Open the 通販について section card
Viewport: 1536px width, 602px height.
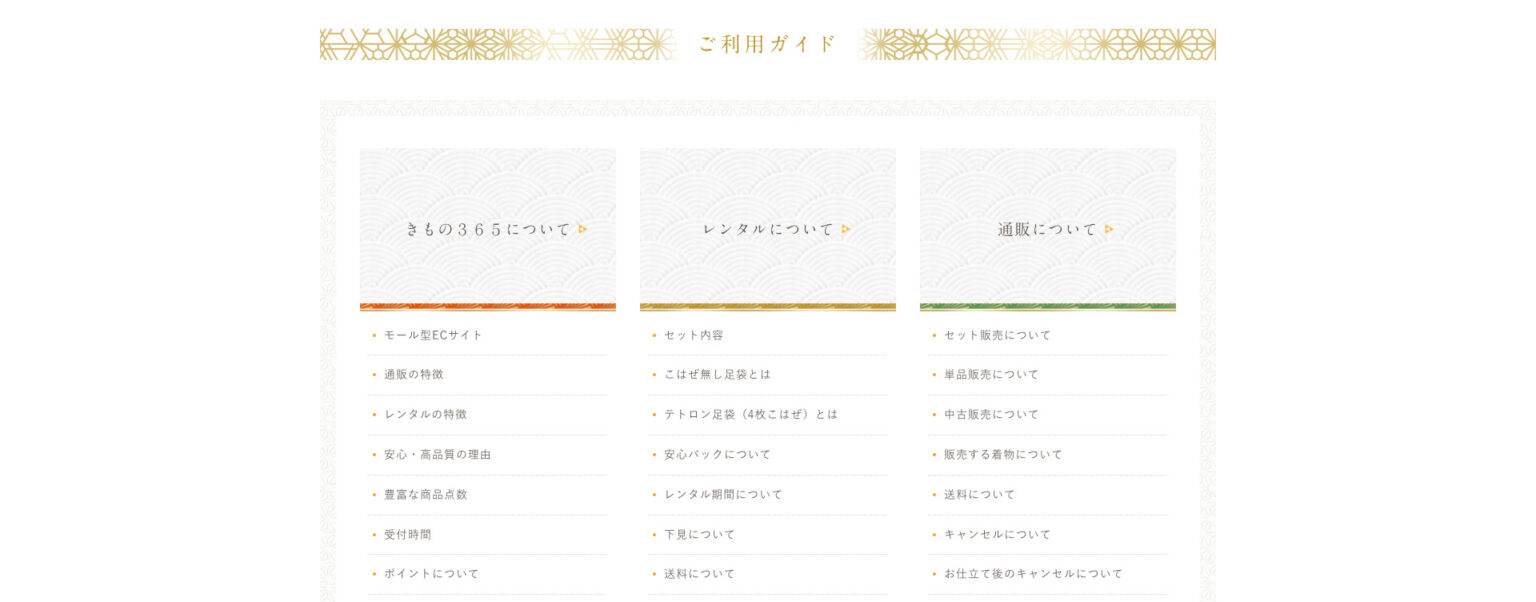pyautogui.click(x=1048, y=229)
